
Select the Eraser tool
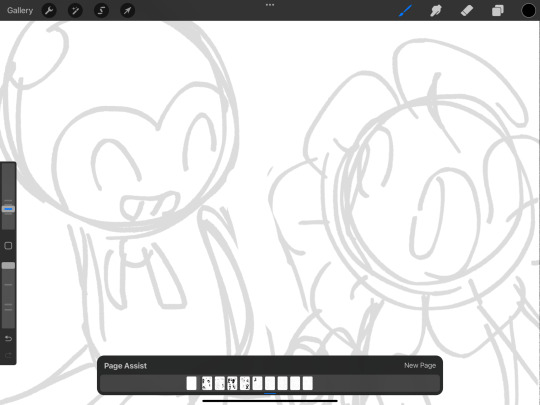(x=467, y=11)
